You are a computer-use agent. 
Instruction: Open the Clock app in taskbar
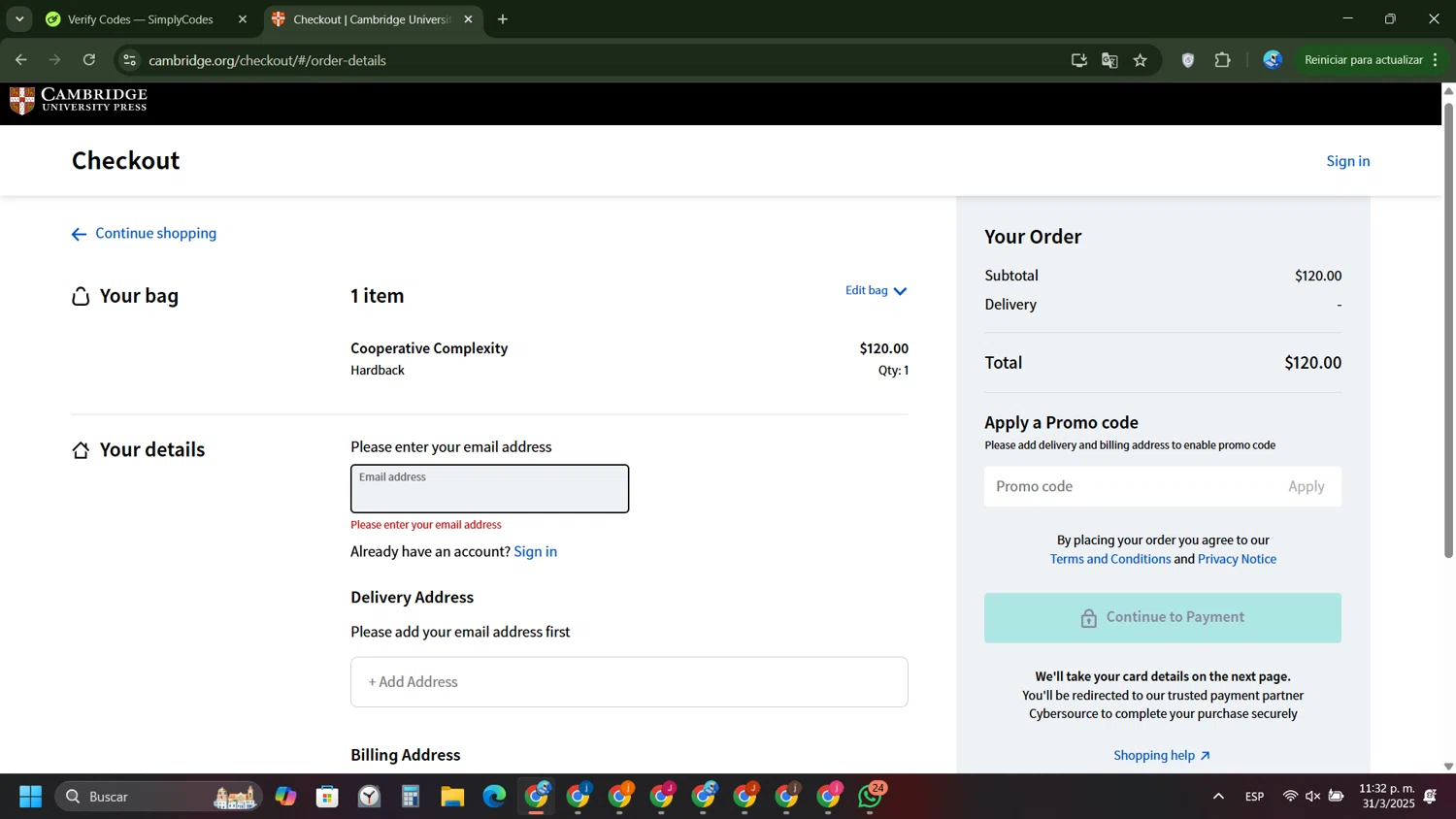point(369,797)
